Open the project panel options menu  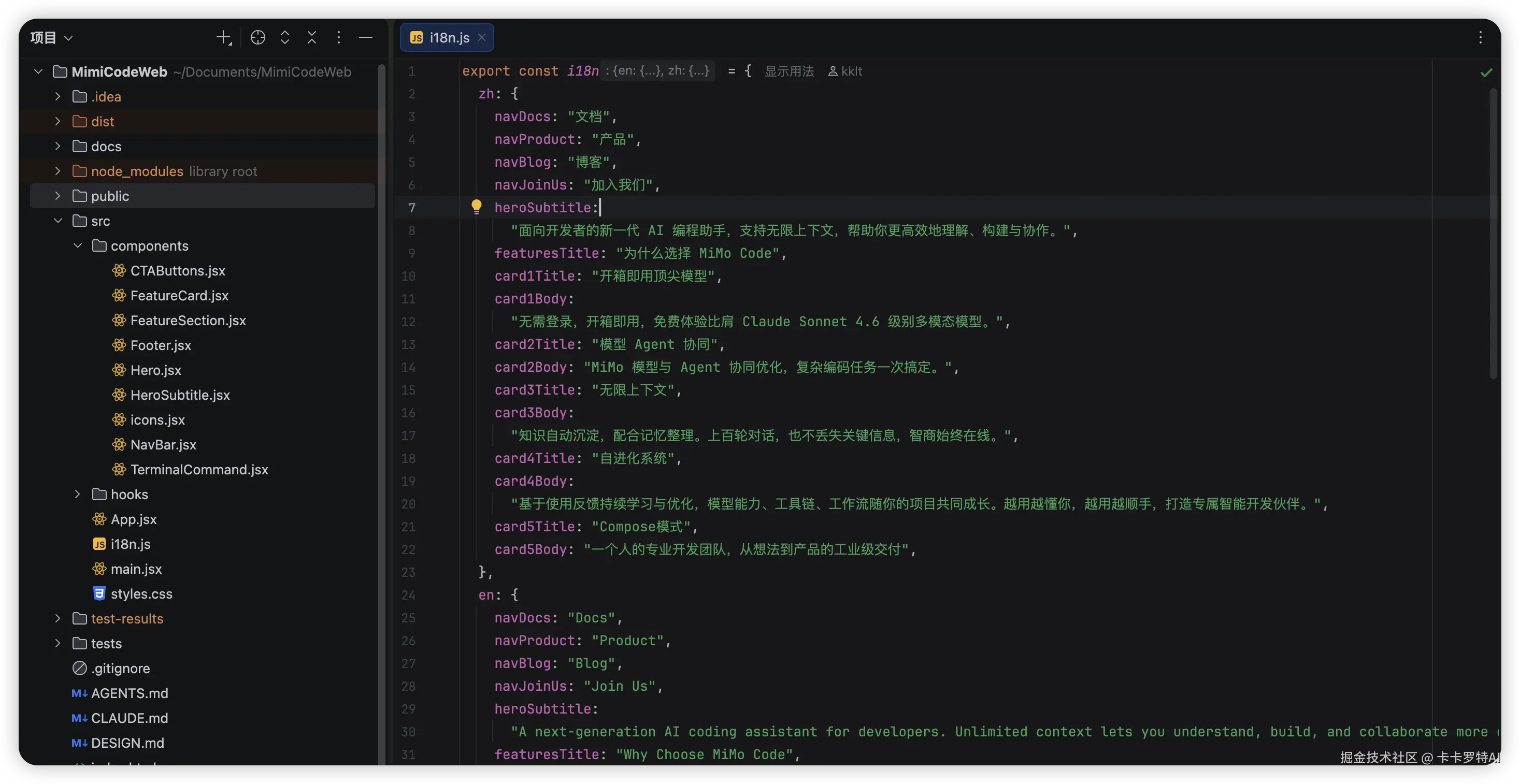(x=339, y=38)
